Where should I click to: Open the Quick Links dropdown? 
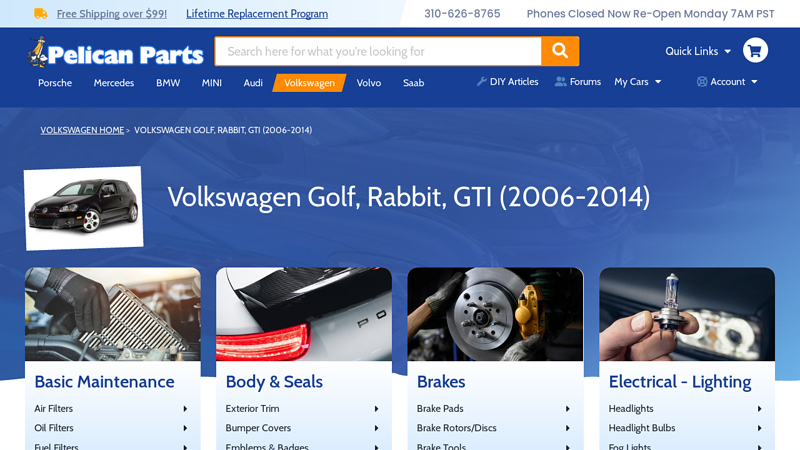click(698, 51)
